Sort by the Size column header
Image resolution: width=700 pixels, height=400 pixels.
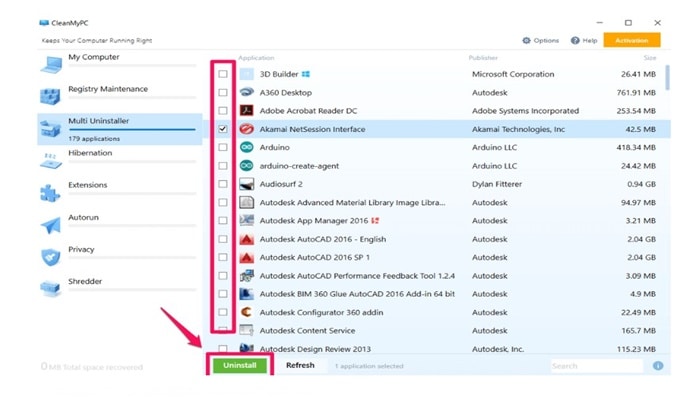(x=650, y=58)
